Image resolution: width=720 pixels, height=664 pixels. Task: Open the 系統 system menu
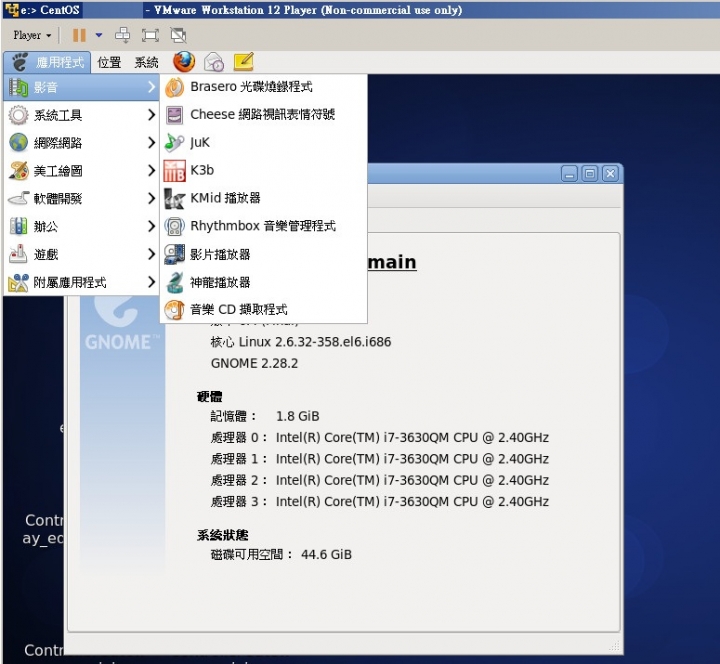pos(146,62)
